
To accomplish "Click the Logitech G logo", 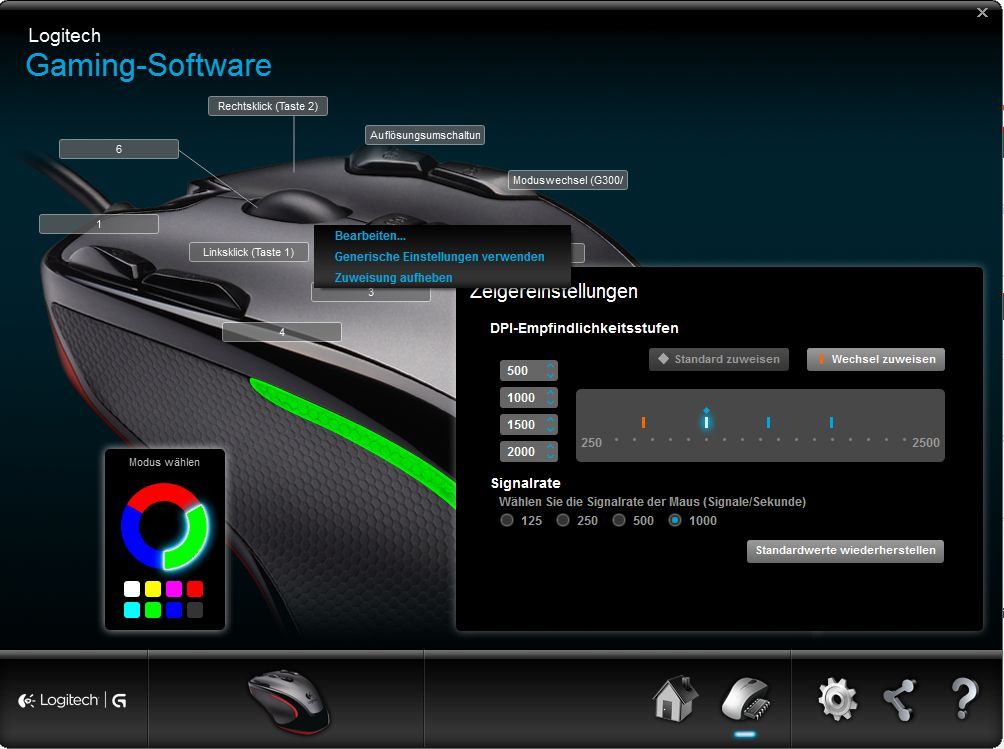I will tap(72, 700).
